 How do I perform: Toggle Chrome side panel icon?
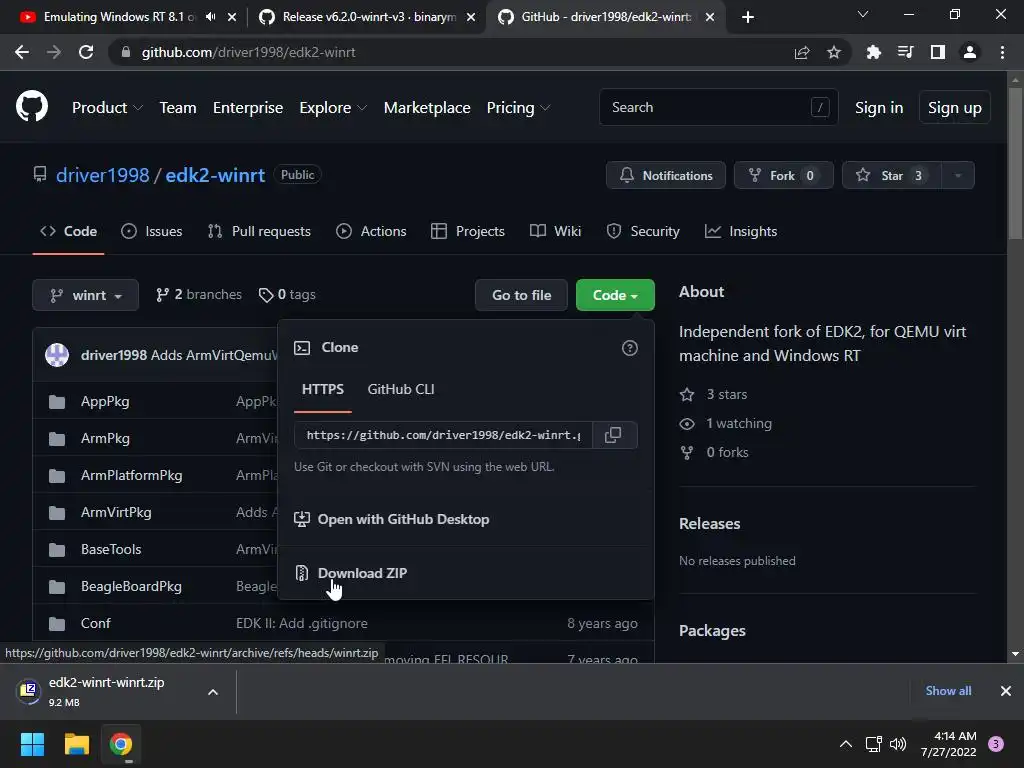pos(938,52)
